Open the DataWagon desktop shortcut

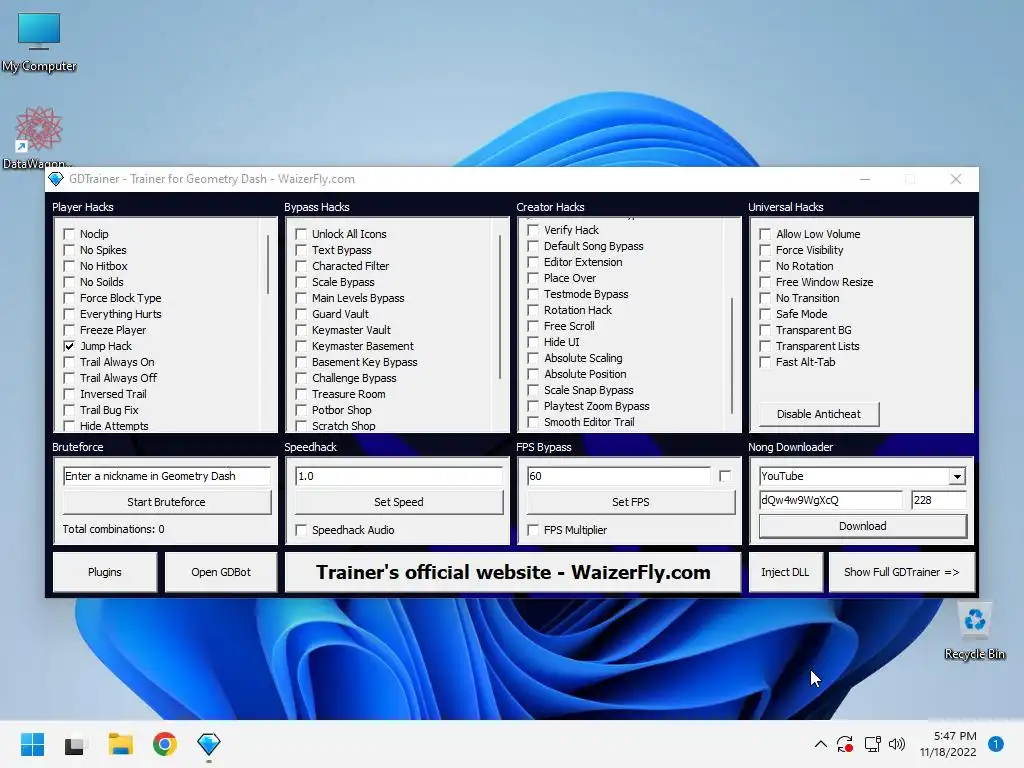click(x=37, y=137)
